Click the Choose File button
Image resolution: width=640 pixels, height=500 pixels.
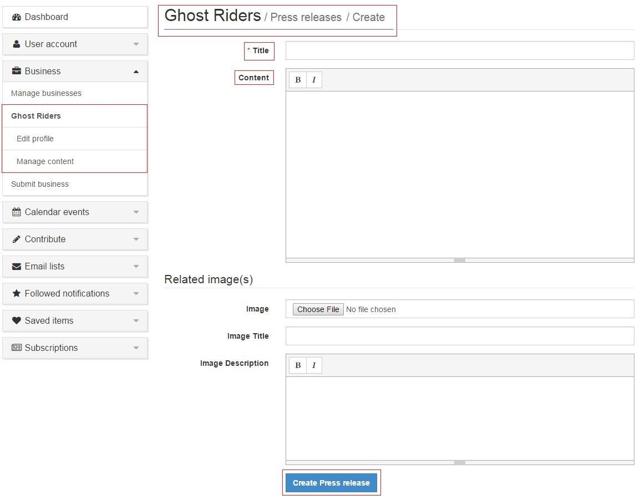[x=318, y=309]
